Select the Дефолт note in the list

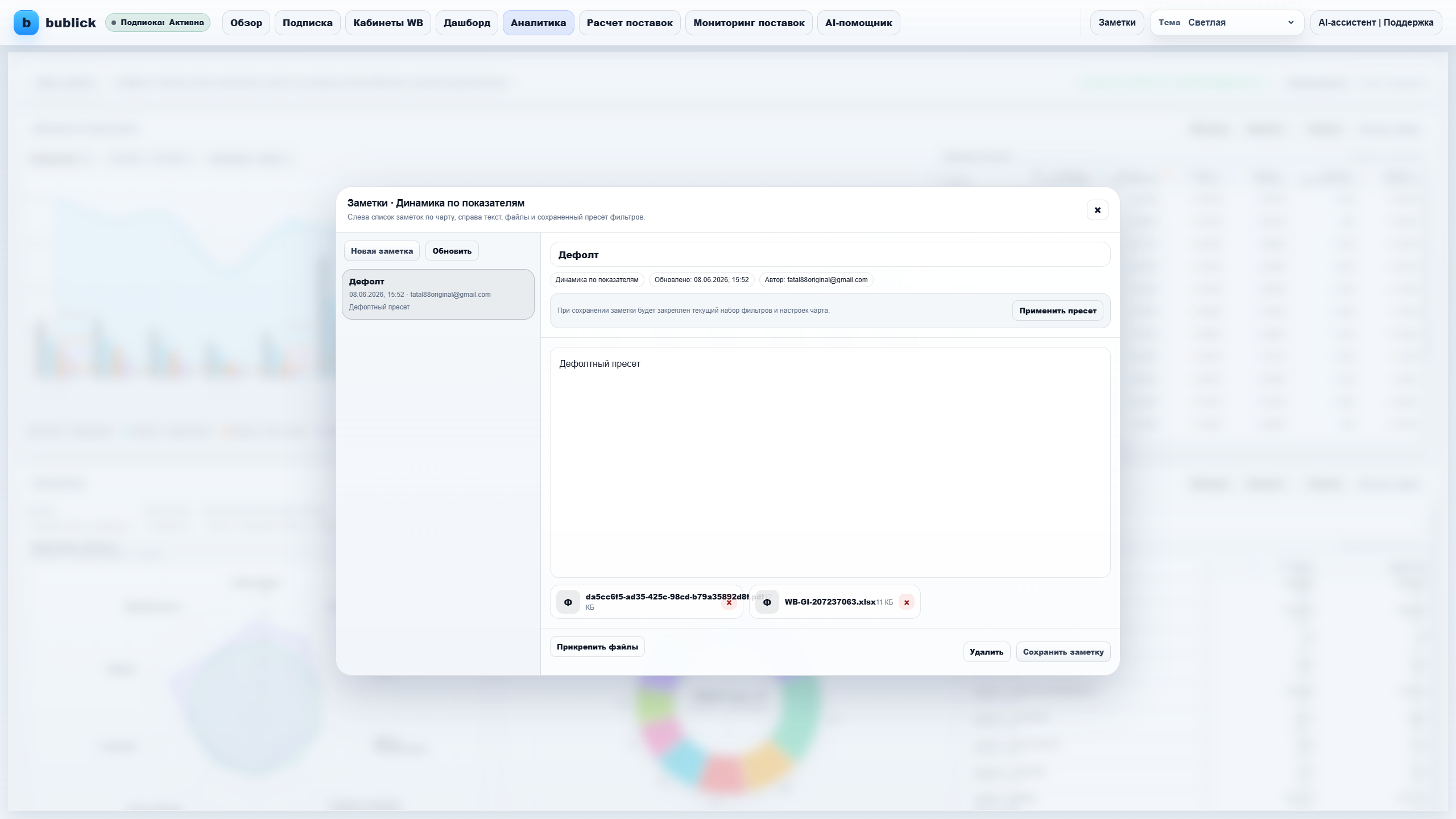click(x=438, y=294)
